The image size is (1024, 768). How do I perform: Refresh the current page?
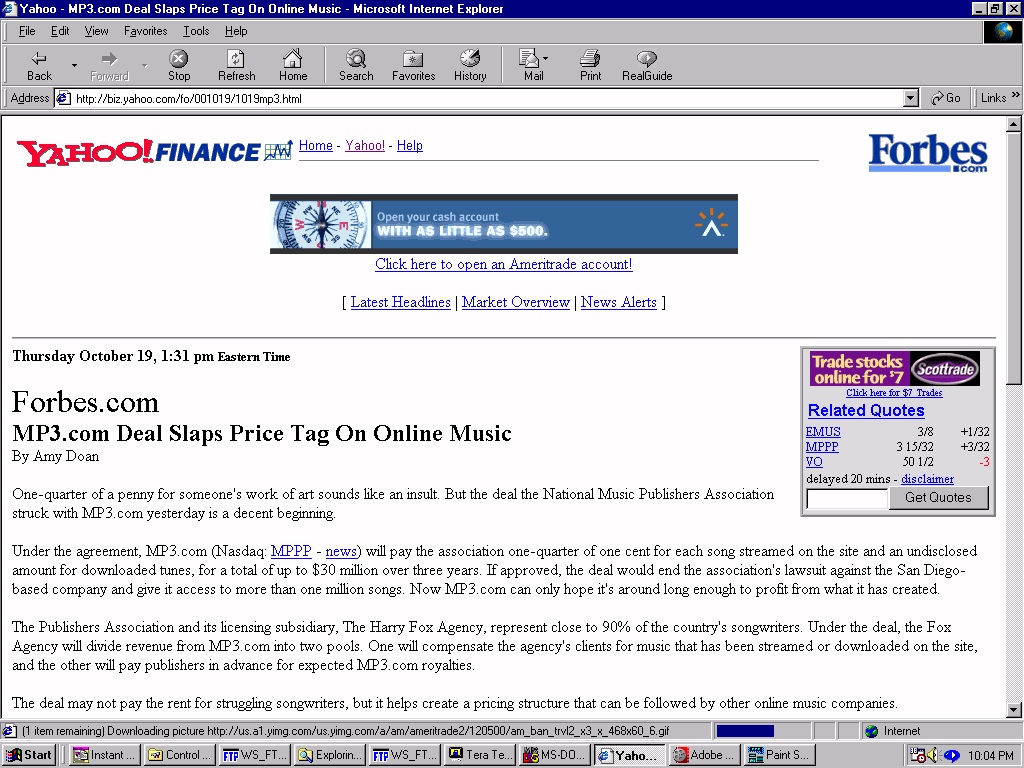236,66
